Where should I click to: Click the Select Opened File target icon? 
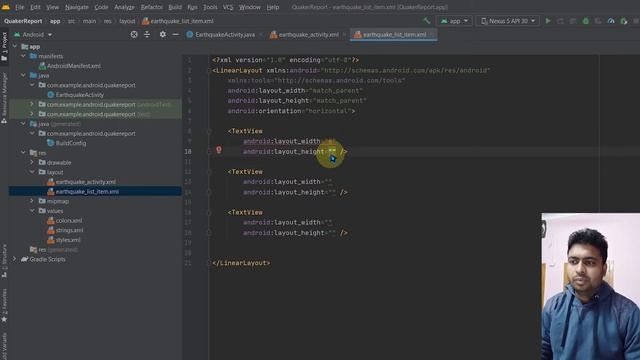[134, 35]
